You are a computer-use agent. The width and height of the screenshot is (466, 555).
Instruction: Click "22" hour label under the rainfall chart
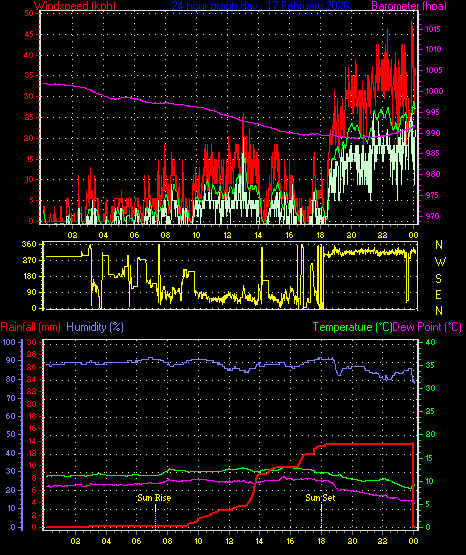[383, 541]
